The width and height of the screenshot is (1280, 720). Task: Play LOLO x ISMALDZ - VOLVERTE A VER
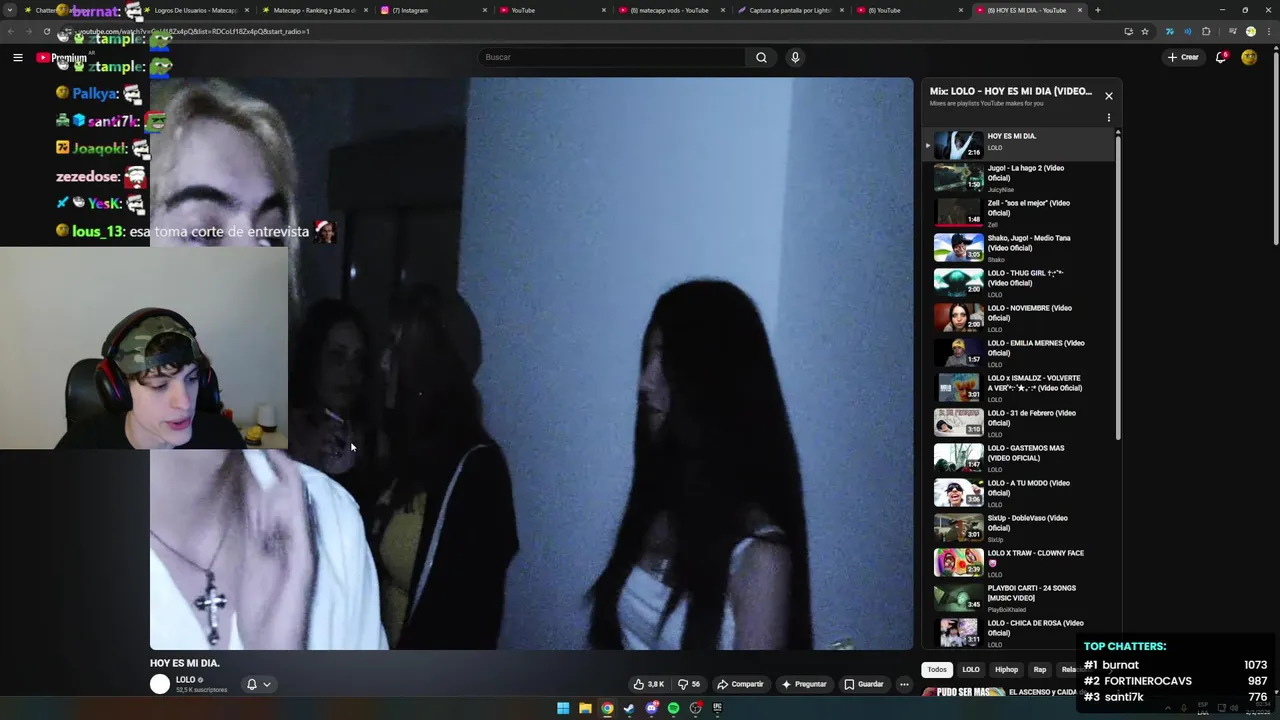coord(1020,388)
